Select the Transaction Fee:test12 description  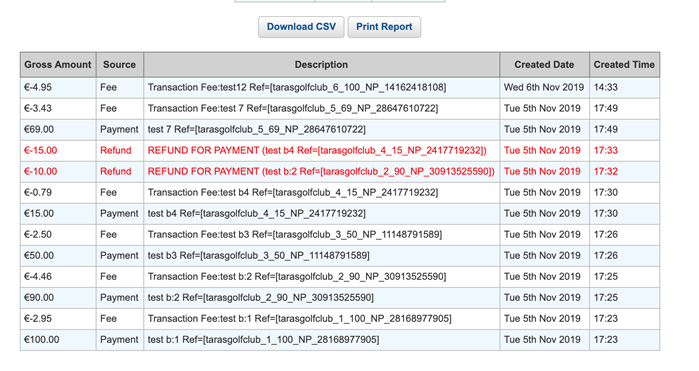point(297,87)
